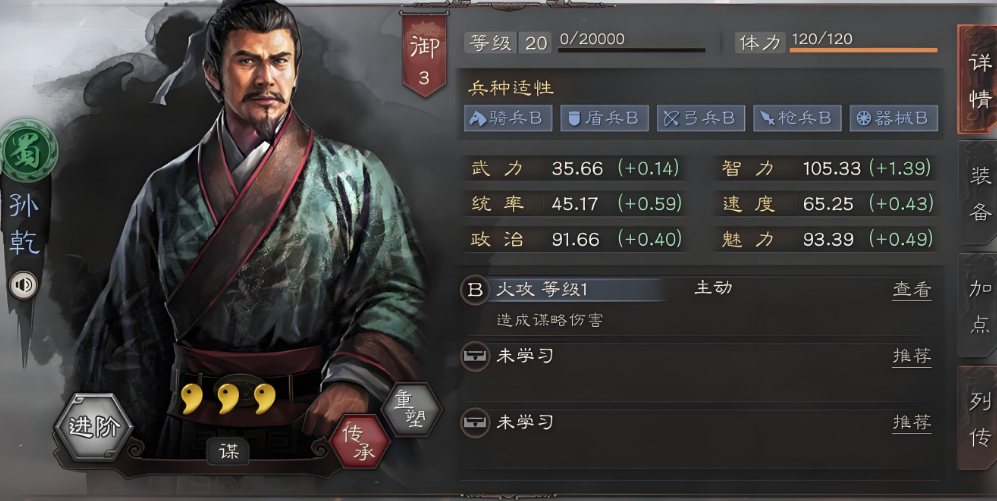997x501 pixels.
Task: Tap the orange 体力 stamina bar
Action: [863, 50]
